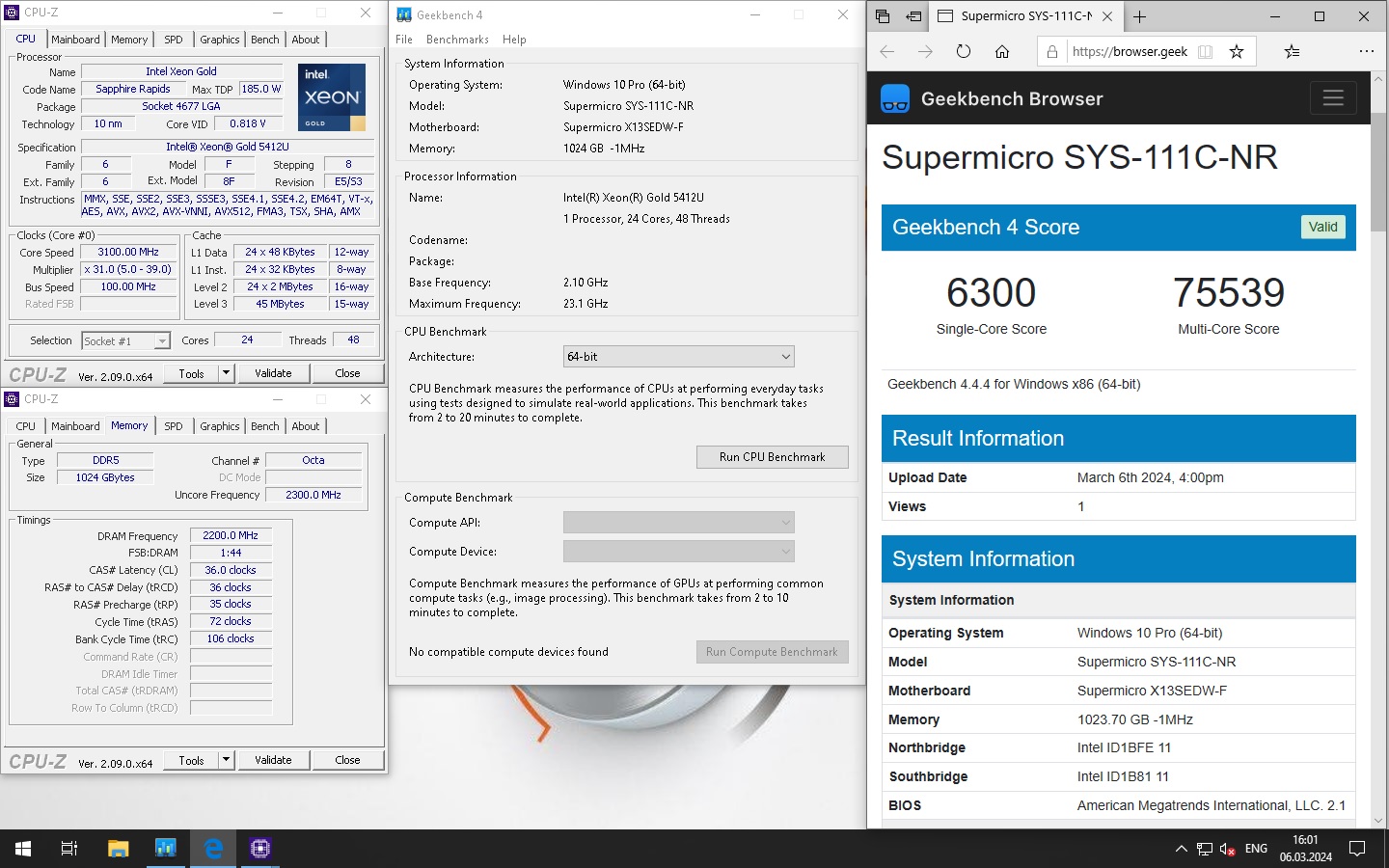Switch to CPU-Z on taskbar
The width and height of the screenshot is (1389, 868).
point(260,849)
